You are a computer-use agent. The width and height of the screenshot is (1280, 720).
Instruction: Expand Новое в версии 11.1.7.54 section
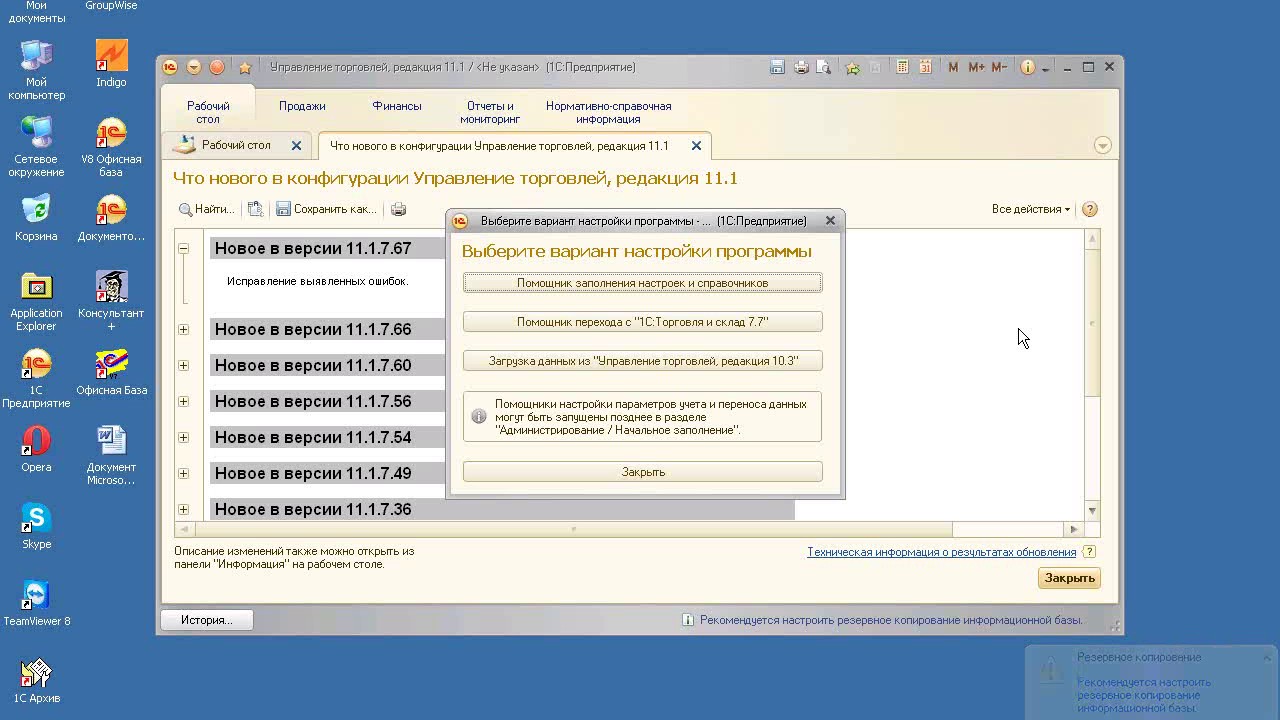pos(183,437)
